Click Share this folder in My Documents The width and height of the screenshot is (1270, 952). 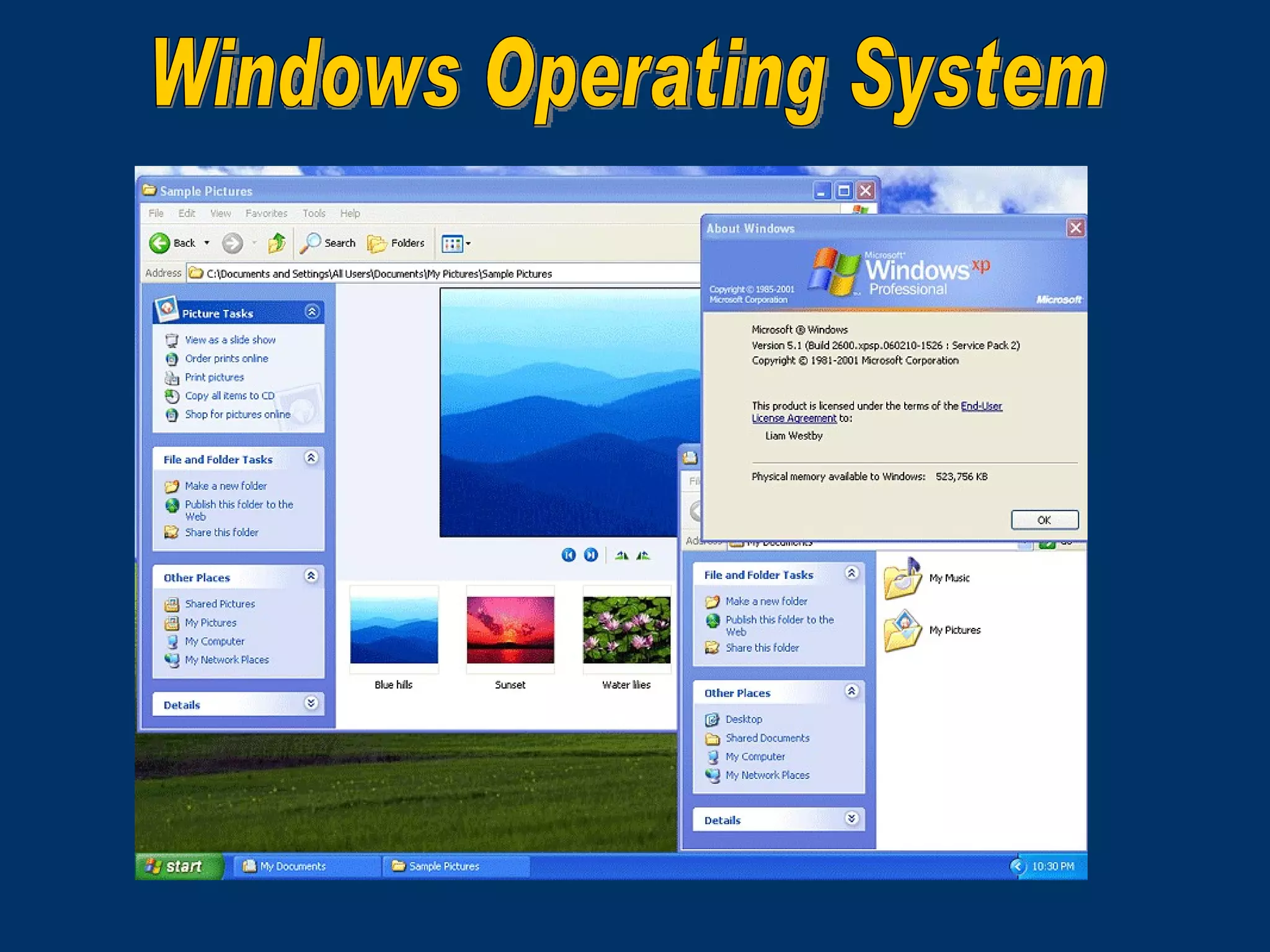point(762,648)
